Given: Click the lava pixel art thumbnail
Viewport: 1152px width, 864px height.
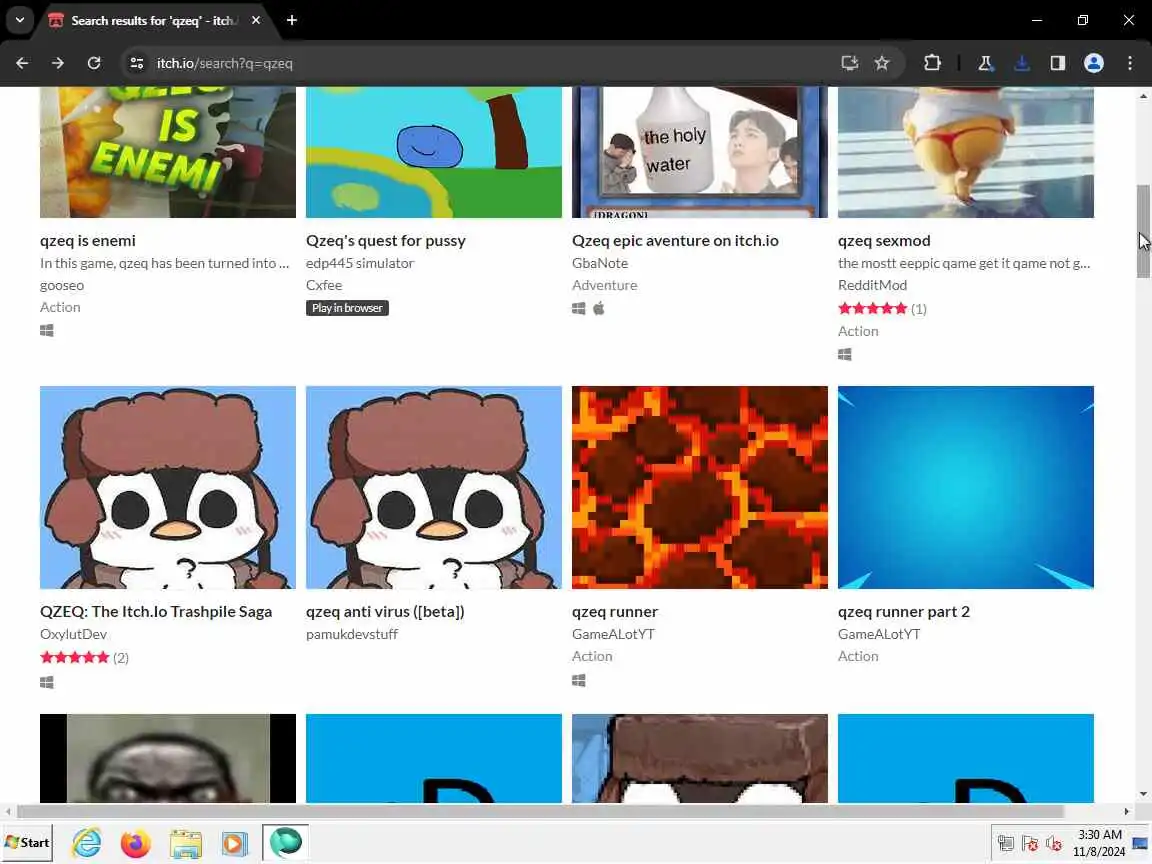Looking at the screenshot, I should pos(699,487).
